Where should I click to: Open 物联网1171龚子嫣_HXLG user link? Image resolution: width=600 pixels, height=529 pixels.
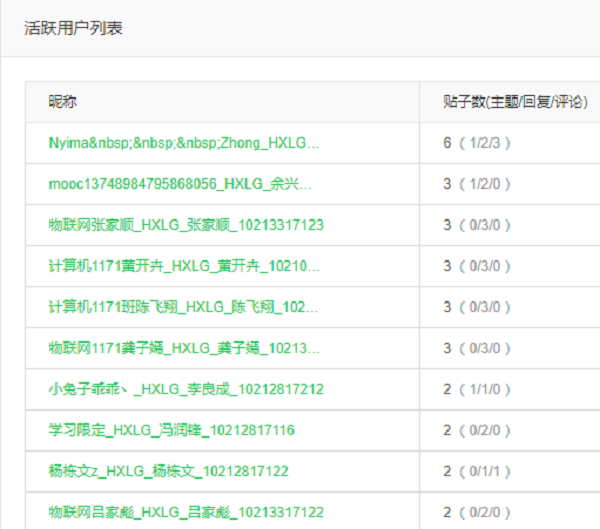(x=184, y=348)
